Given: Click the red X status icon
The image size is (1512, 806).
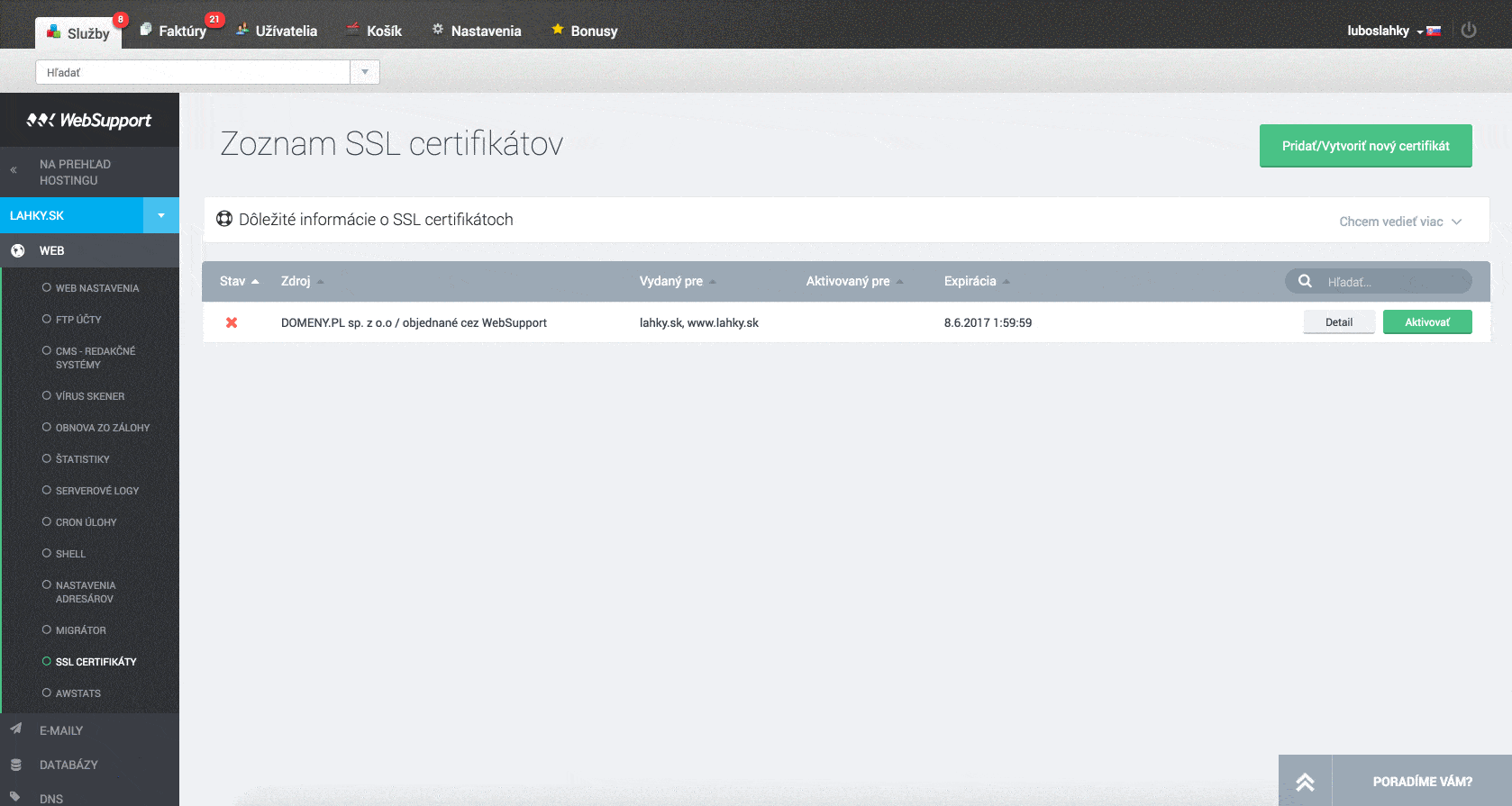Looking at the screenshot, I should pos(232,322).
